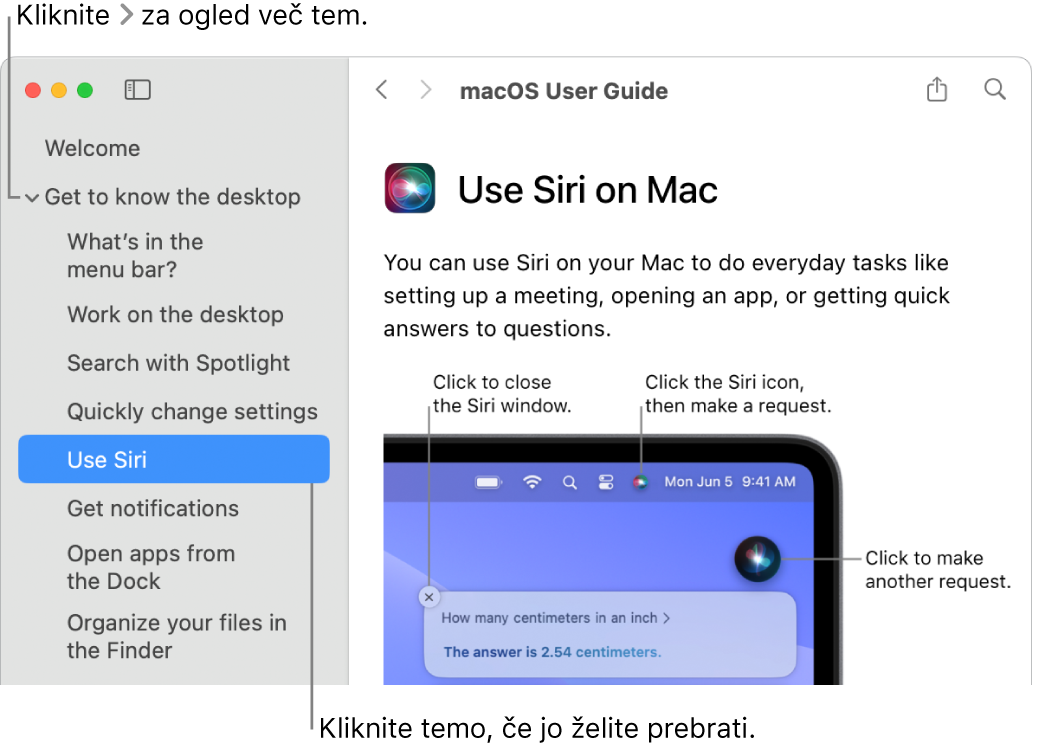The width and height of the screenshot is (1037, 750).
Task: Select the Use Siri topic
Action: (x=174, y=459)
